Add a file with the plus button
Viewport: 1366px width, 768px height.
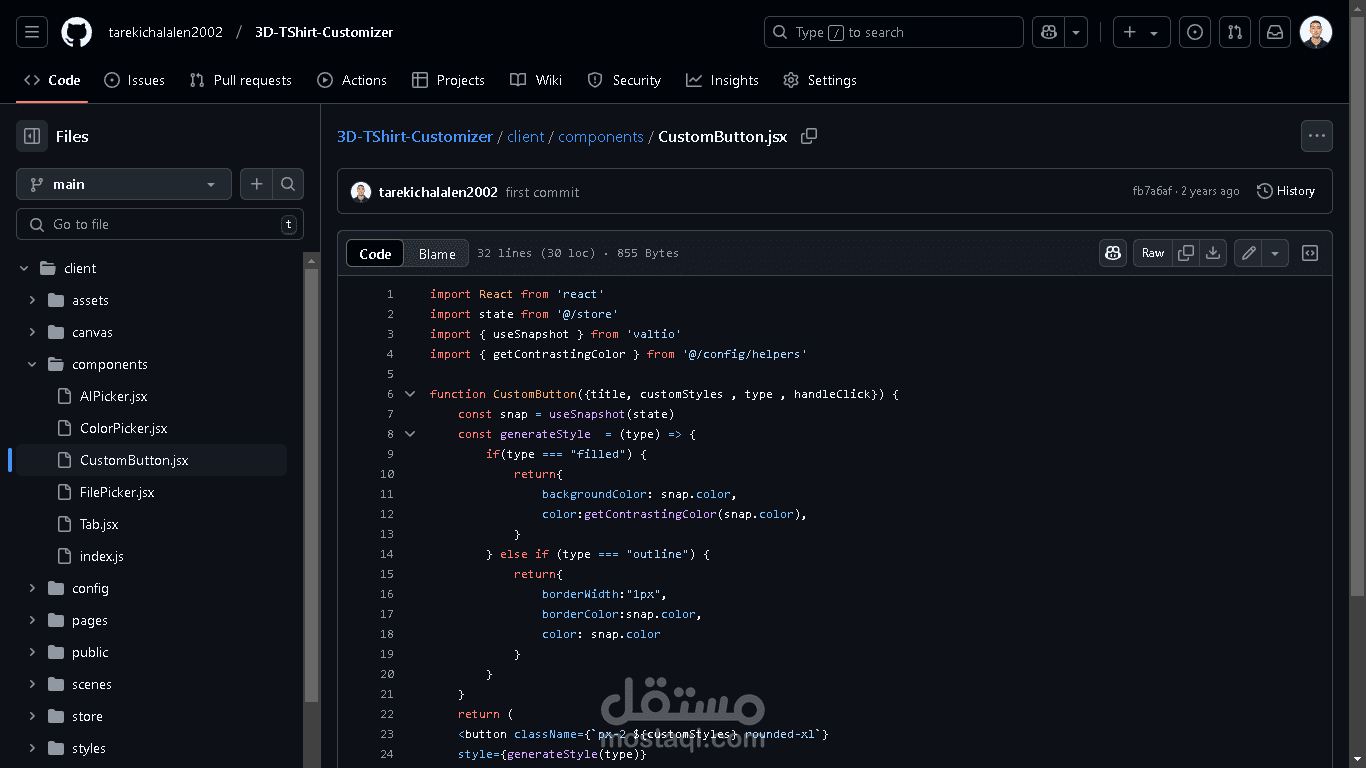point(256,184)
